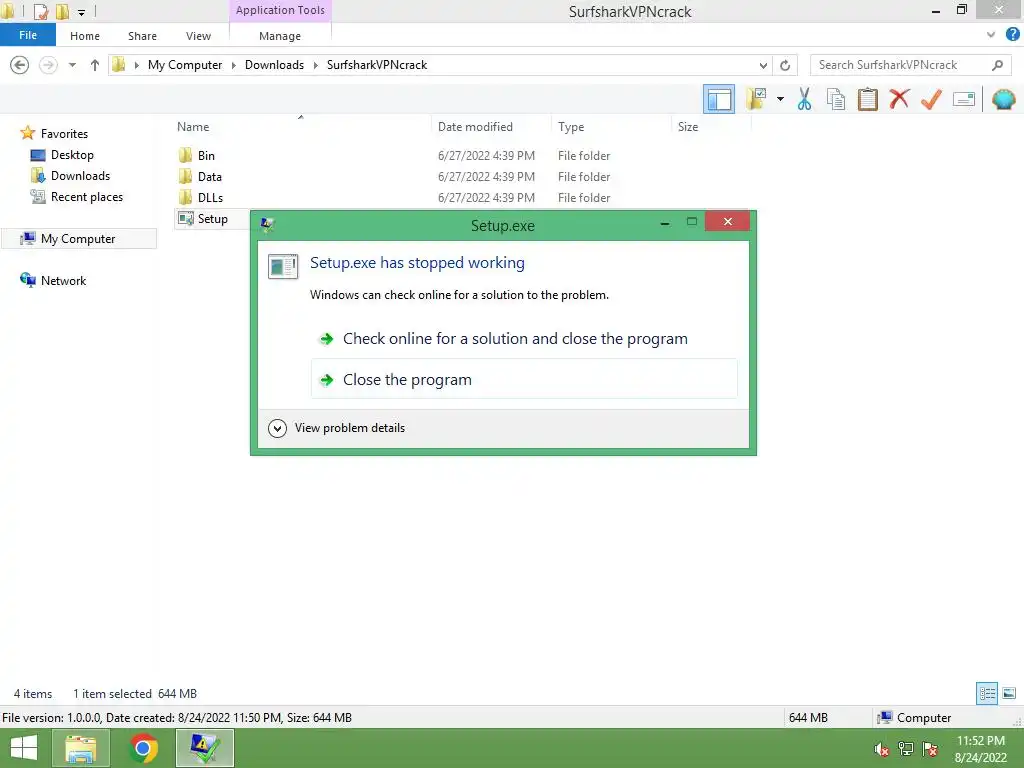Click the globe shell icon in toolbar
The width and height of the screenshot is (1024, 768).
coord(1003,99)
